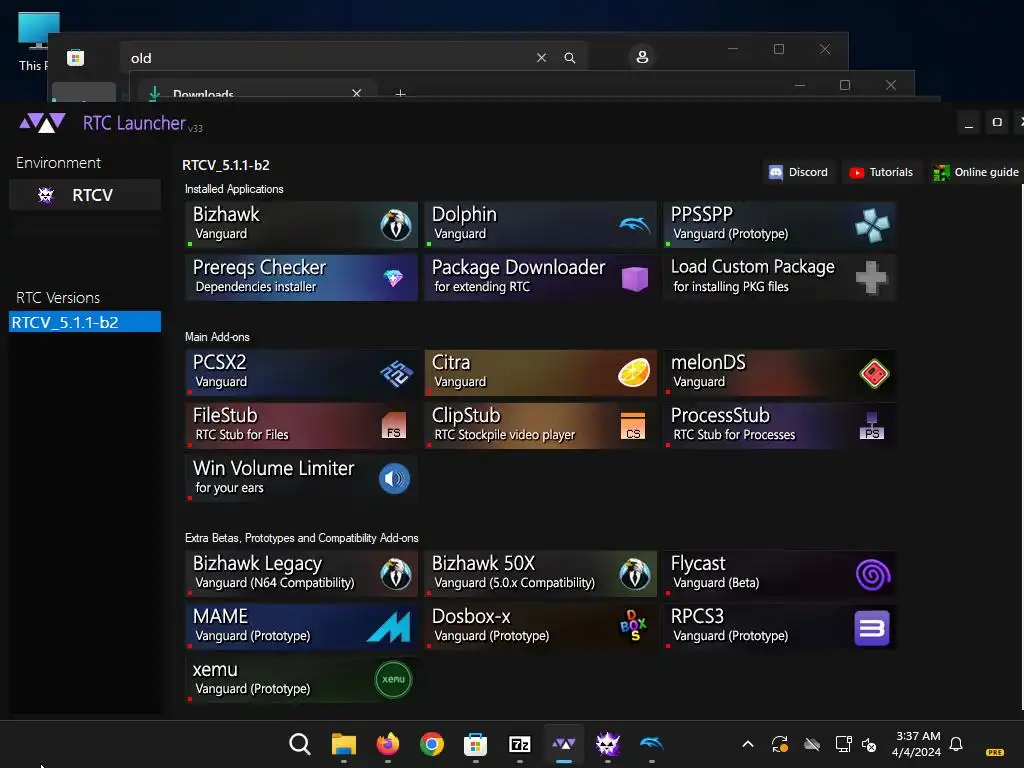Click the Dosbox-x title text
The height and width of the screenshot is (768, 1024).
pos(471,616)
